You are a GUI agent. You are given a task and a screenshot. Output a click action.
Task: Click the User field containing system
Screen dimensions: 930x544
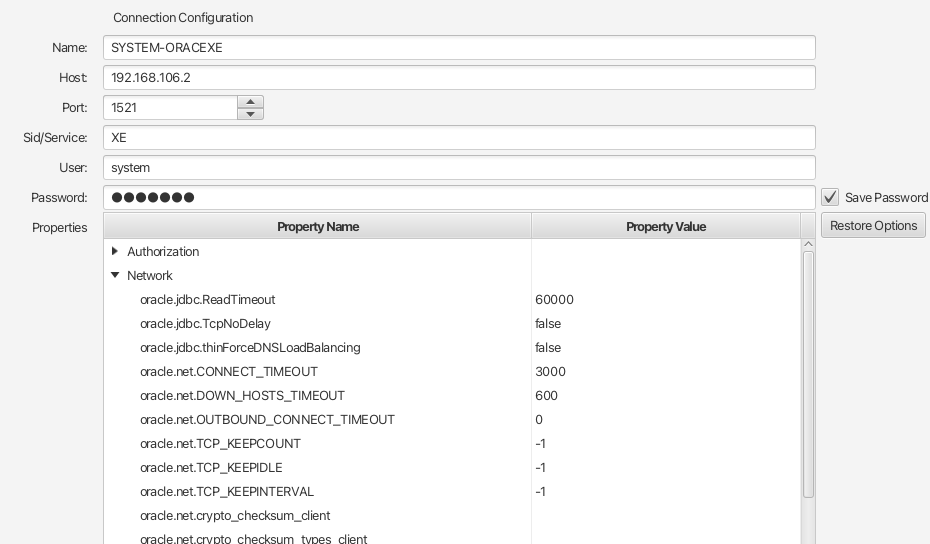(459, 167)
